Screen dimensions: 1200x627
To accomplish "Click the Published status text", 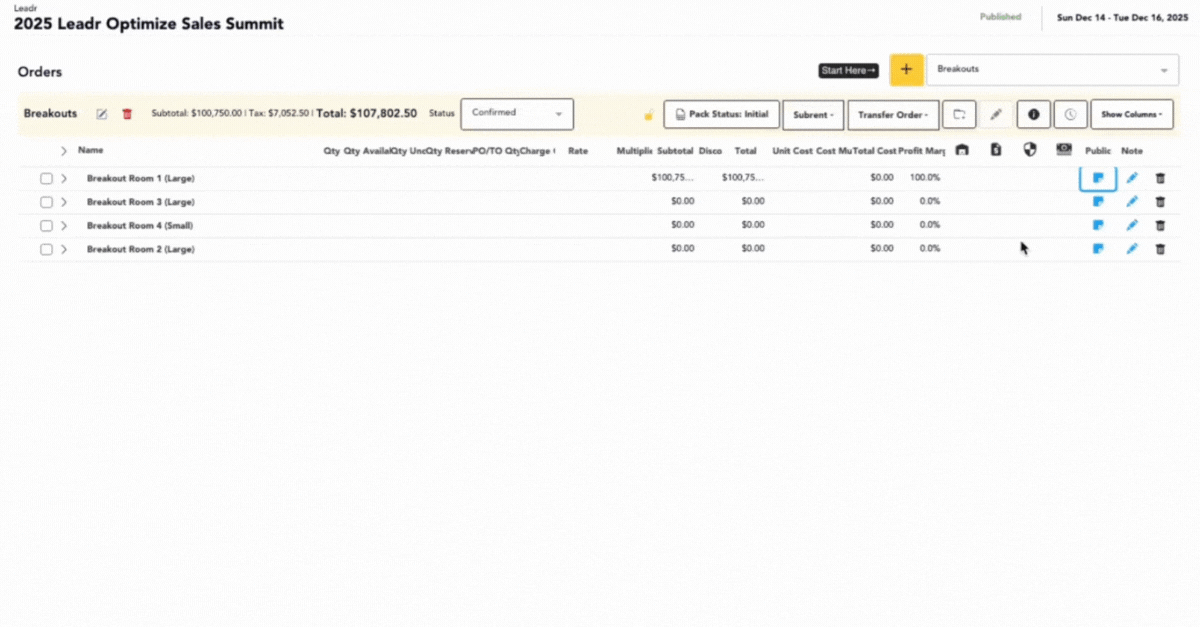I will 1001,17.
